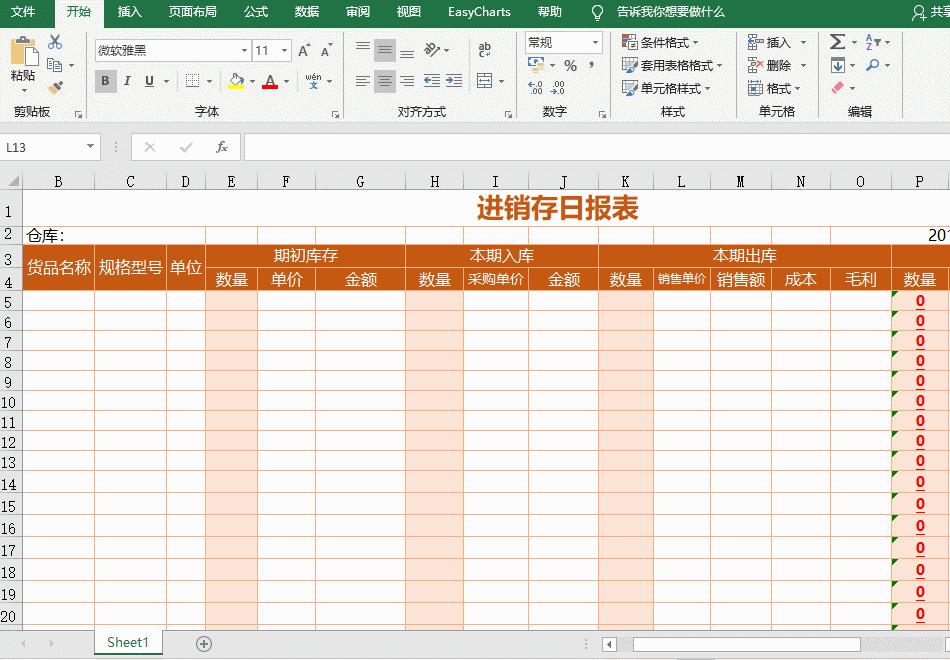The height and width of the screenshot is (660, 950).
Task: Apply bold formatting with the B icon
Action: 106,81
